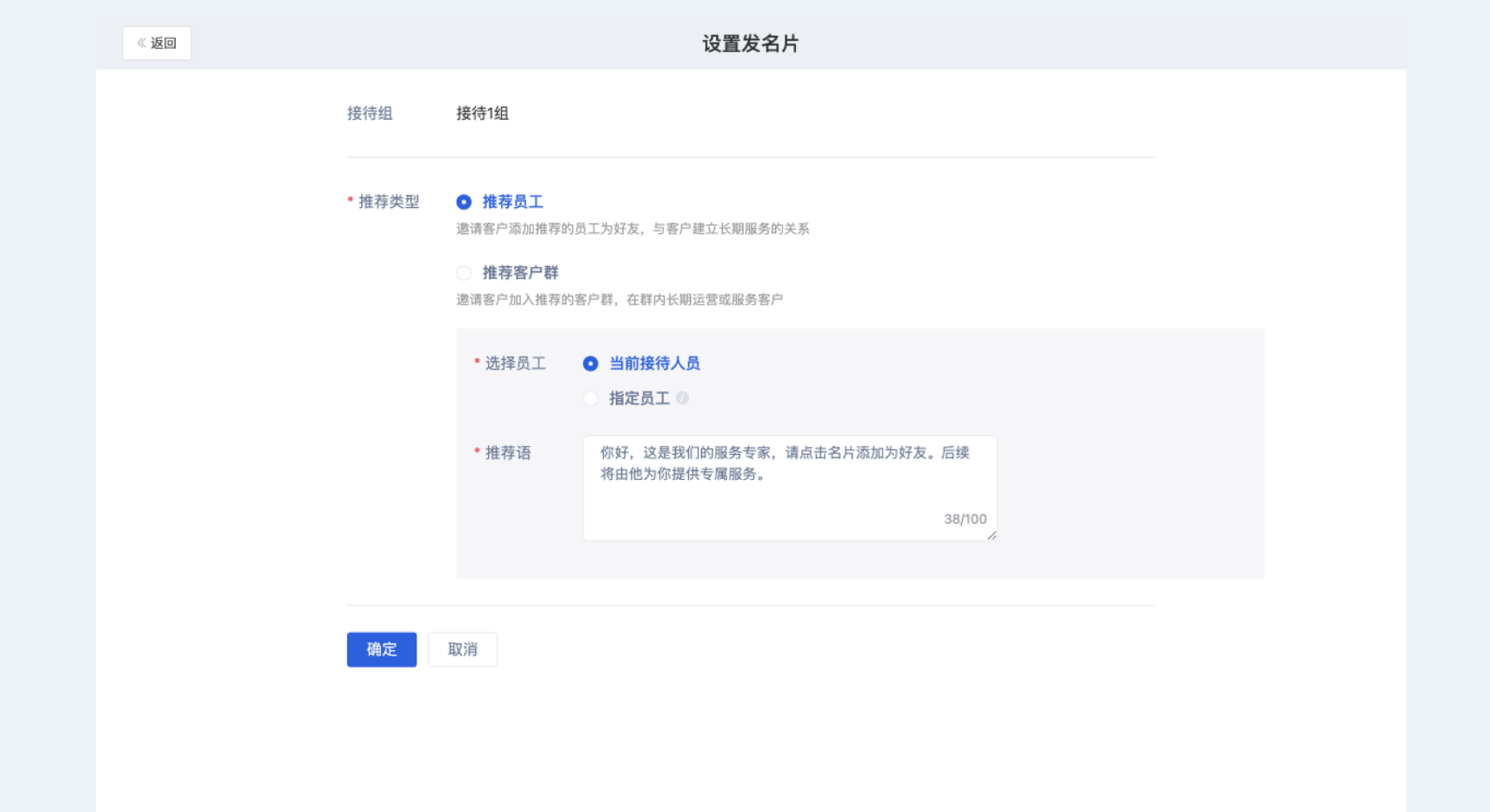Grab the text area resize handle
1490x812 pixels.
[992, 536]
